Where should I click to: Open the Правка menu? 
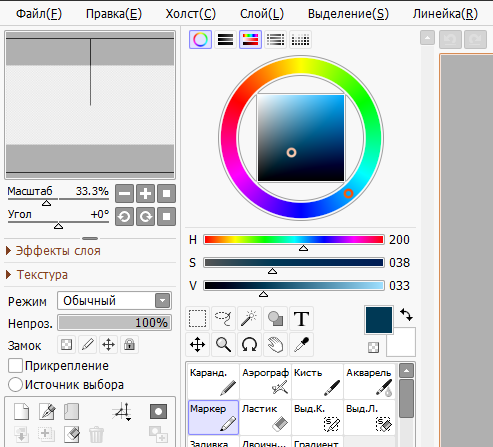[x=114, y=14]
